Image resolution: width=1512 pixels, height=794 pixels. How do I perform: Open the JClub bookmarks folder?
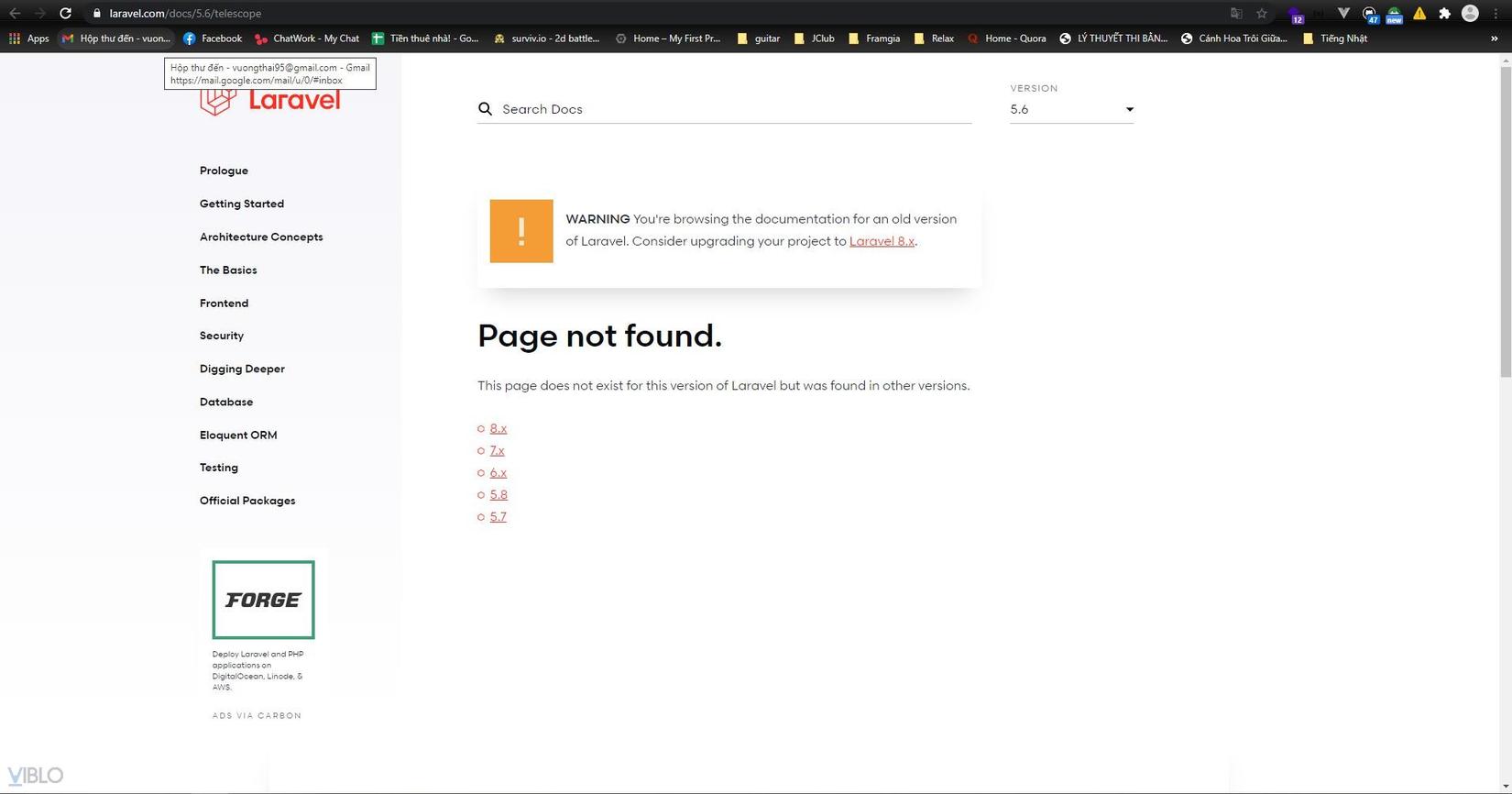click(x=814, y=39)
